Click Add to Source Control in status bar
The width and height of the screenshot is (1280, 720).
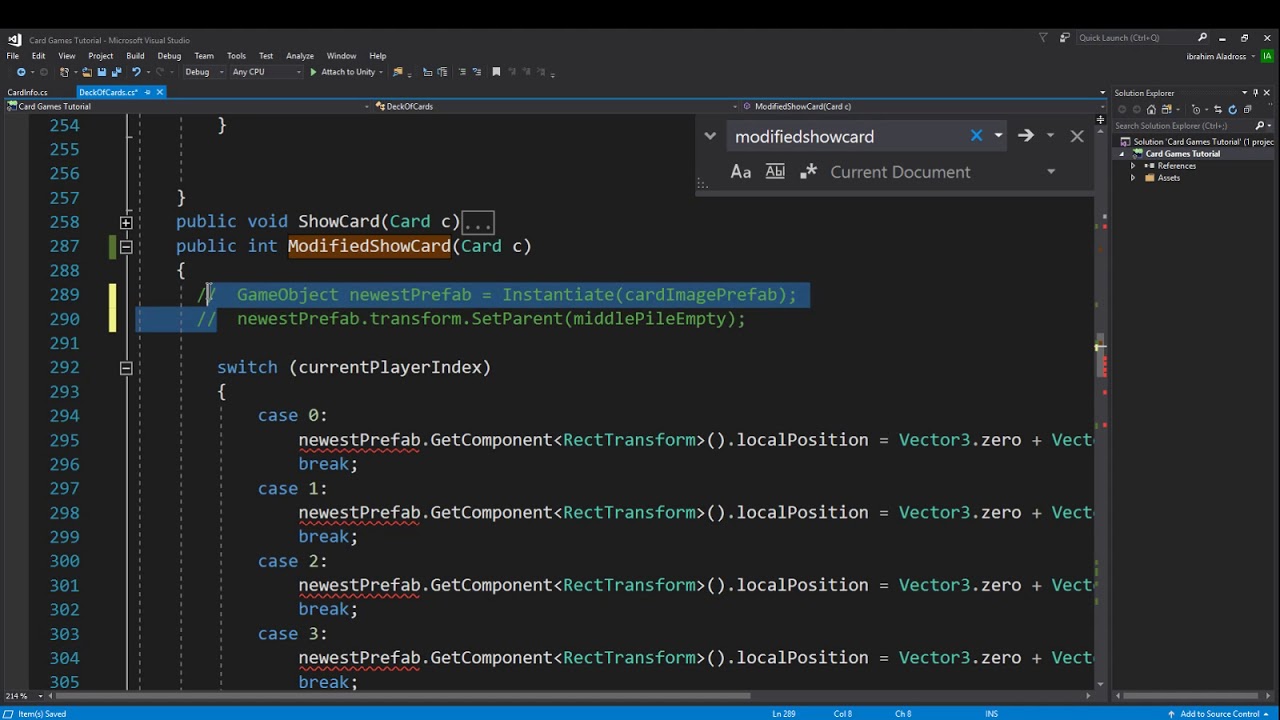1219,714
